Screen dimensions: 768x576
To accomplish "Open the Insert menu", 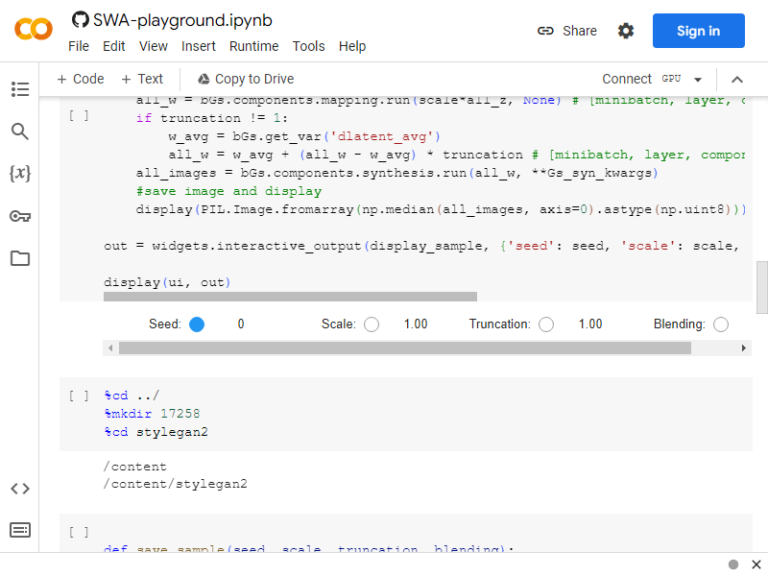I will [x=198, y=46].
